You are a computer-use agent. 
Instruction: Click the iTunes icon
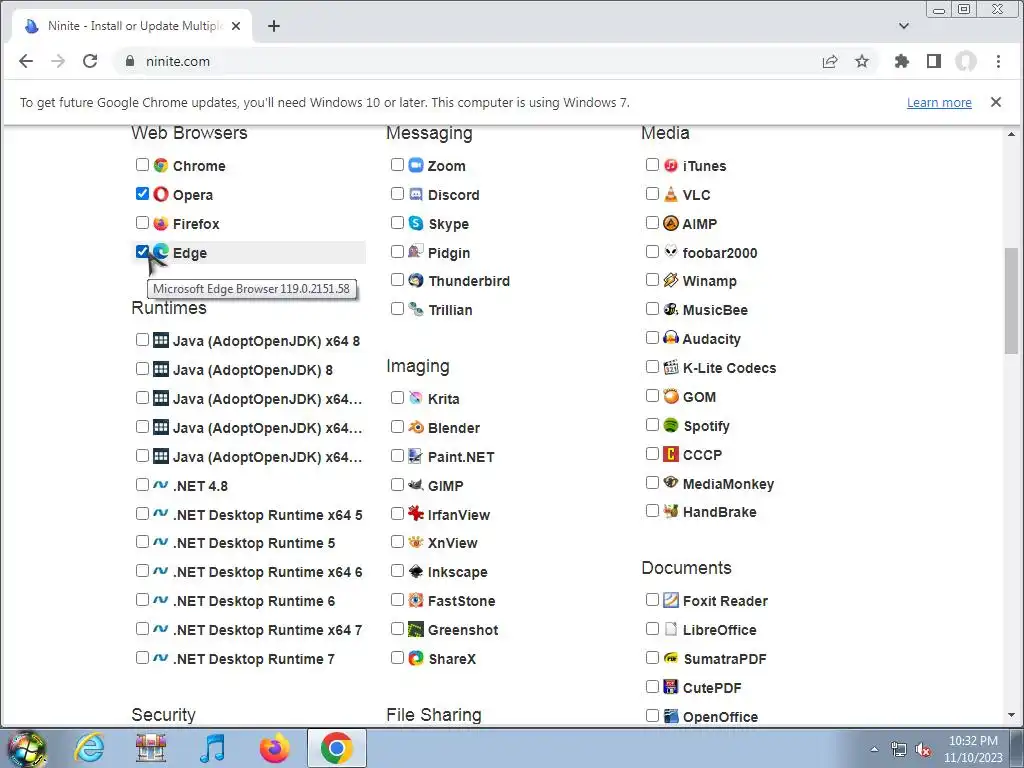(x=671, y=165)
